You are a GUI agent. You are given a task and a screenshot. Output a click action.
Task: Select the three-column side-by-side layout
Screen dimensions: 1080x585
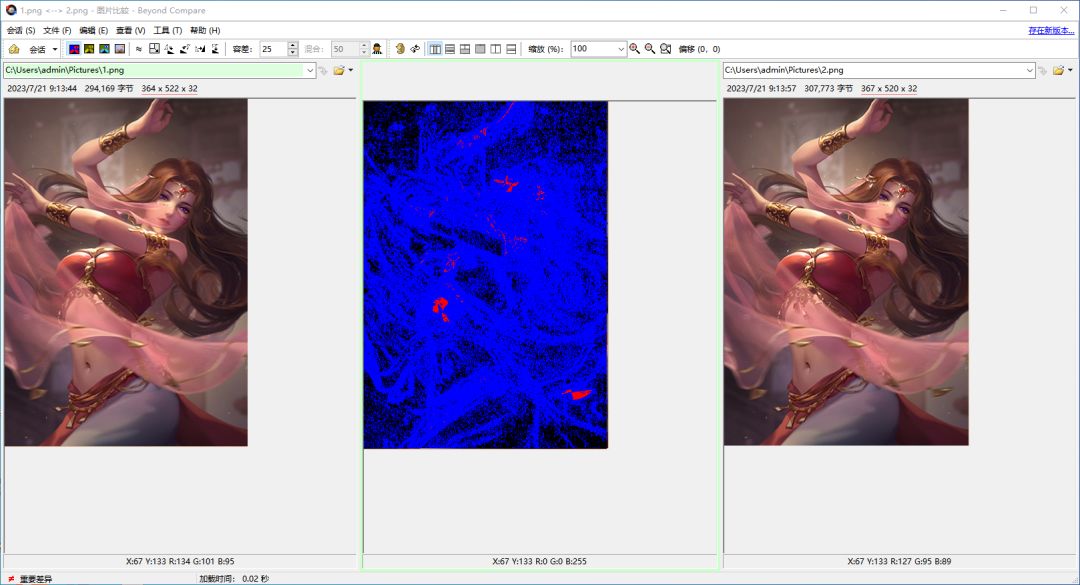point(435,49)
